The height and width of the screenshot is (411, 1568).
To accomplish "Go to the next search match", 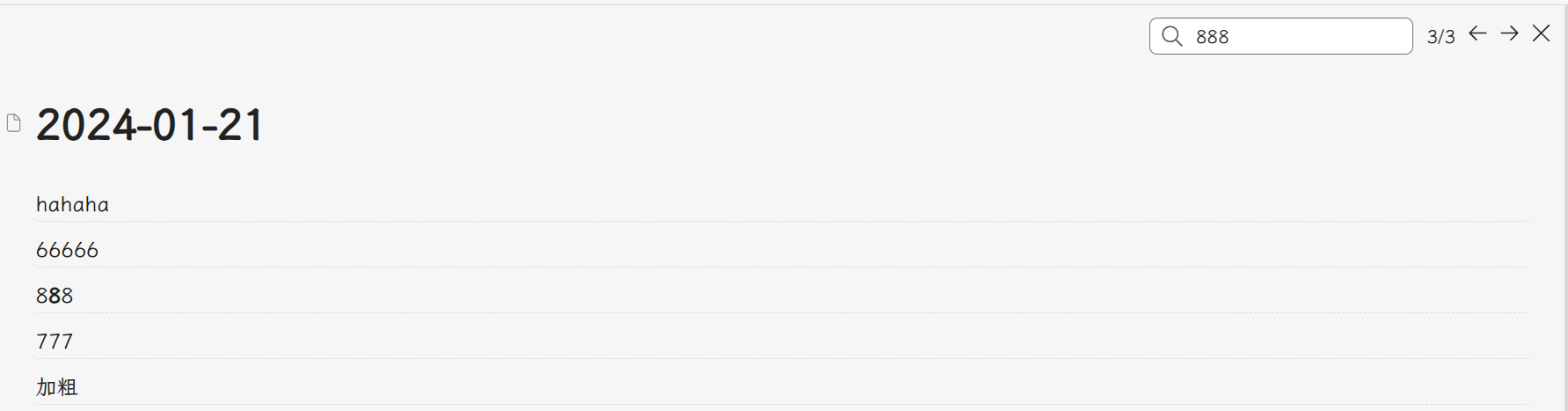I will coord(1509,33).
